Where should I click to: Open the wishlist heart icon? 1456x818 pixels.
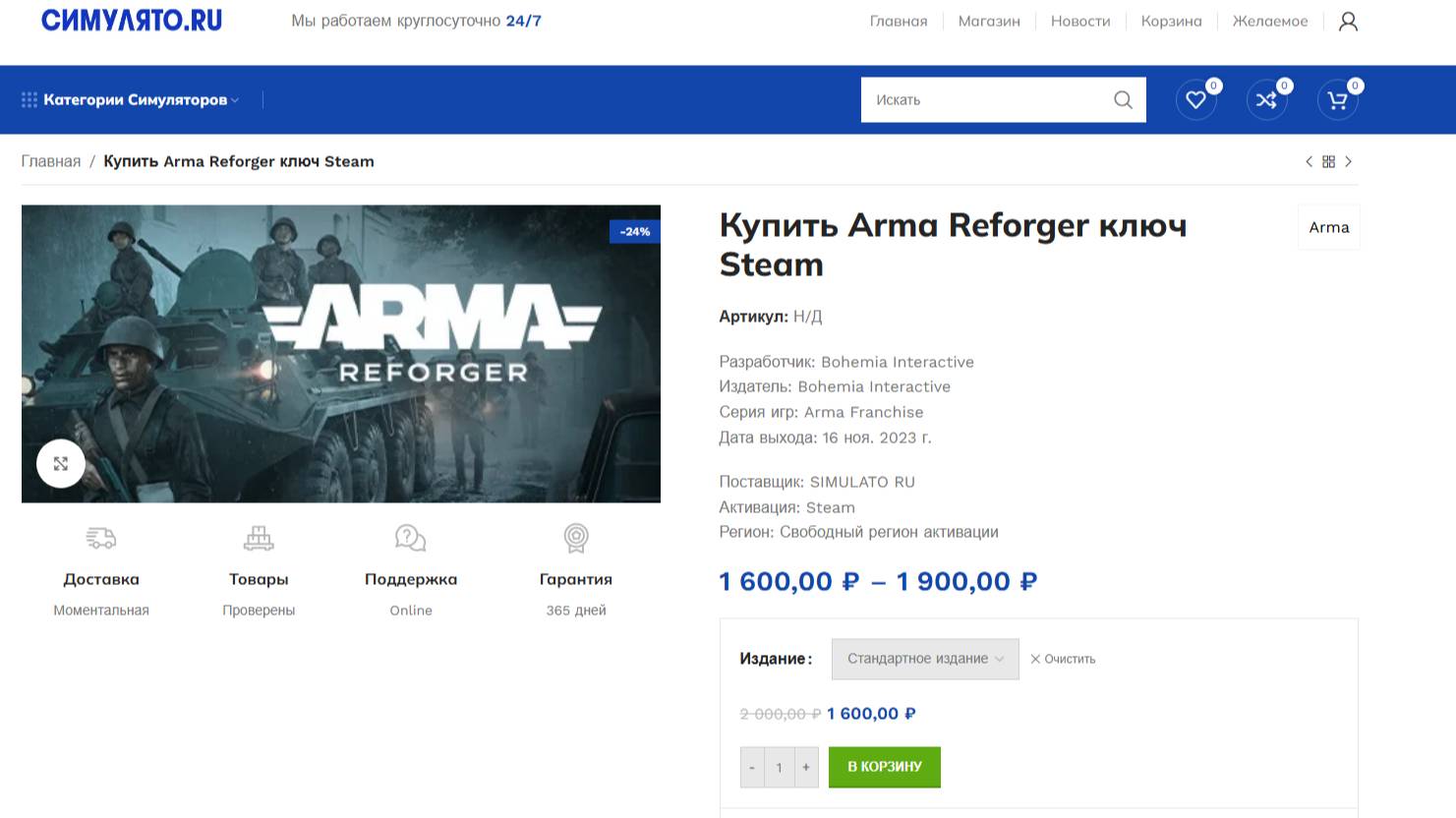click(1195, 99)
